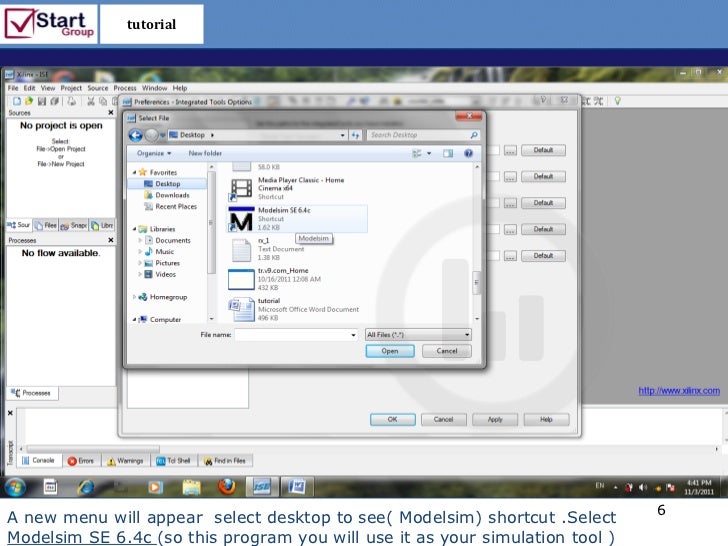The width and height of the screenshot is (728, 546).
Task: Click the Save icon in ISE toolbar
Action: 42,101
